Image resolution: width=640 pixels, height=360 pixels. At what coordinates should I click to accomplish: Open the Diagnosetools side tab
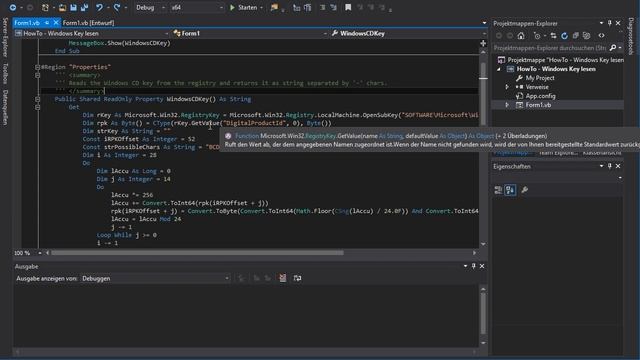[631, 36]
